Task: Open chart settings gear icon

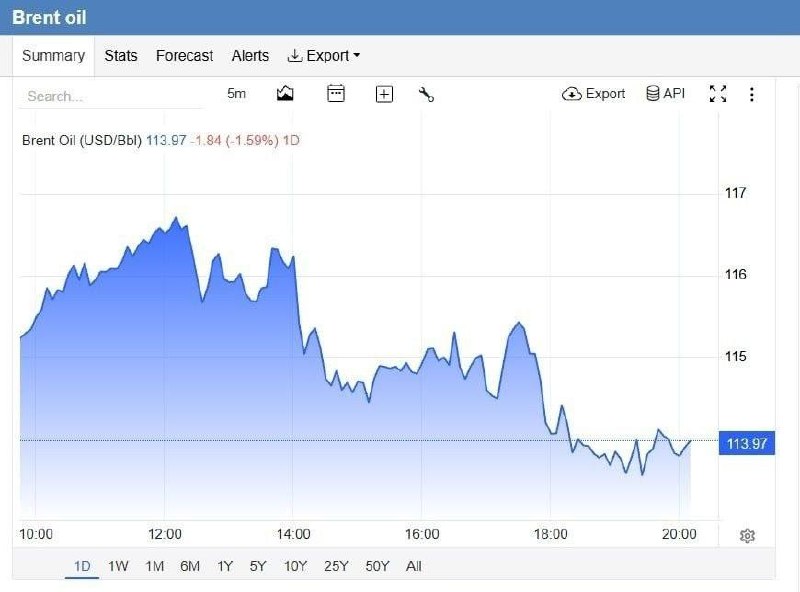Action: (x=747, y=535)
